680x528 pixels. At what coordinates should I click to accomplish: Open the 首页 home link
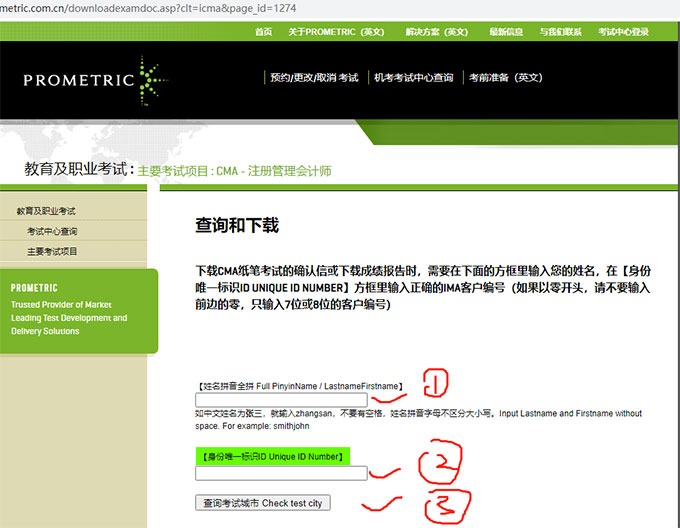point(263,32)
